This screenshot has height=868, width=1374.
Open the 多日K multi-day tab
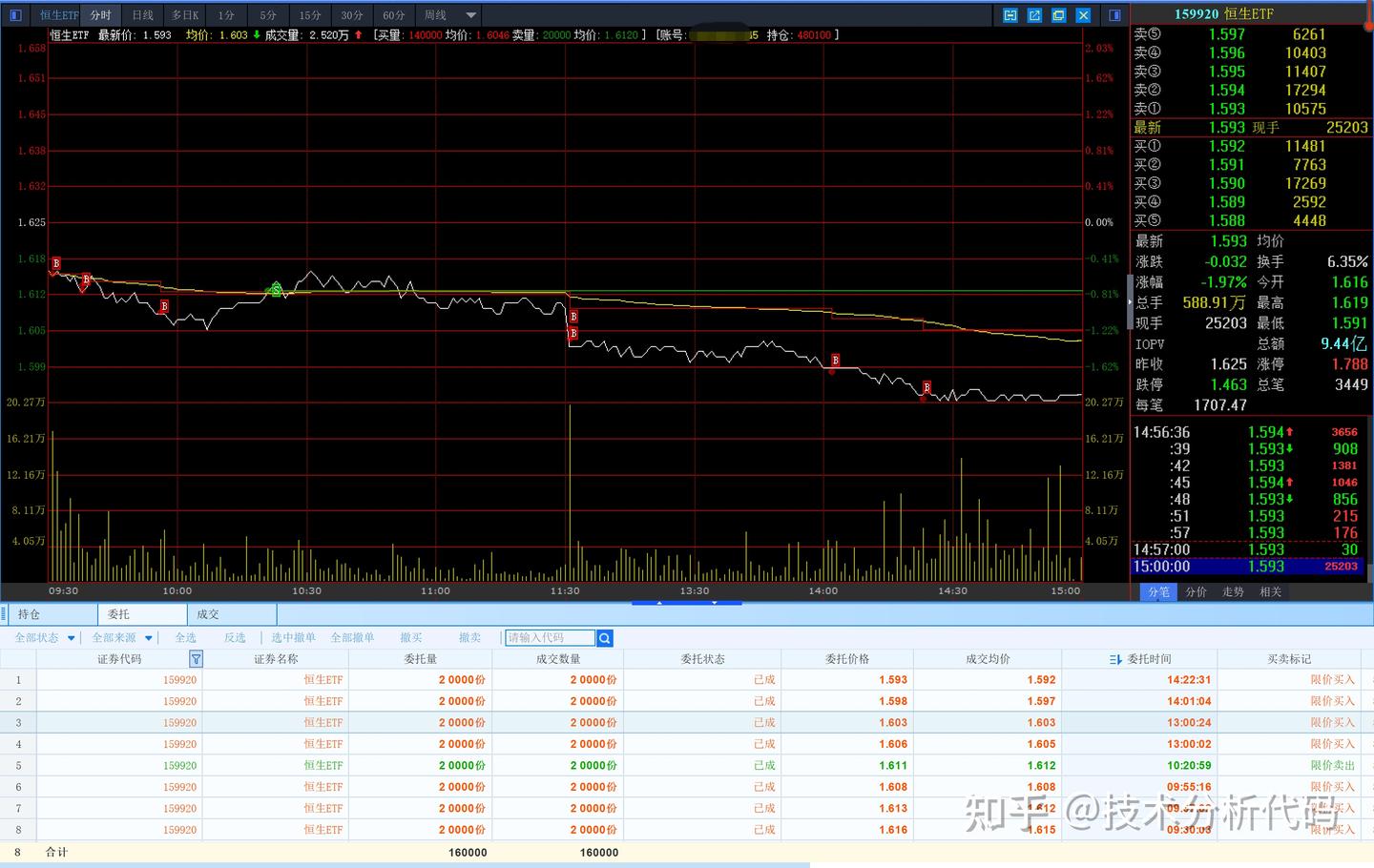(x=185, y=15)
